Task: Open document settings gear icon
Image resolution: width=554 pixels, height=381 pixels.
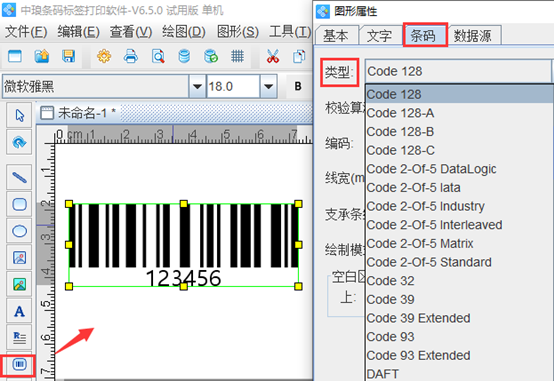Action: coord(104,56)
